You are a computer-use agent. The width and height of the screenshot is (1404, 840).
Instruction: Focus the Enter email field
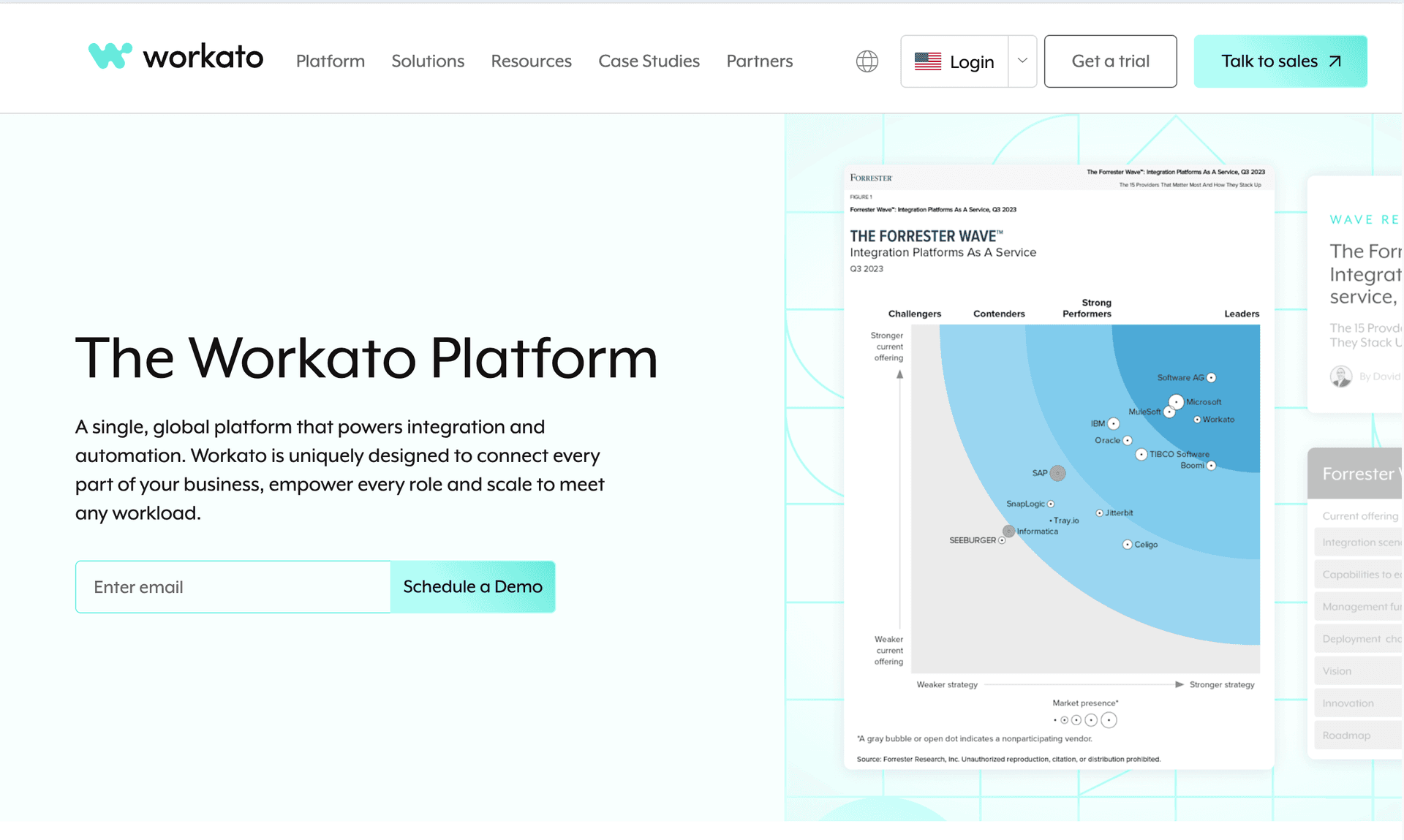click(233, 587)
